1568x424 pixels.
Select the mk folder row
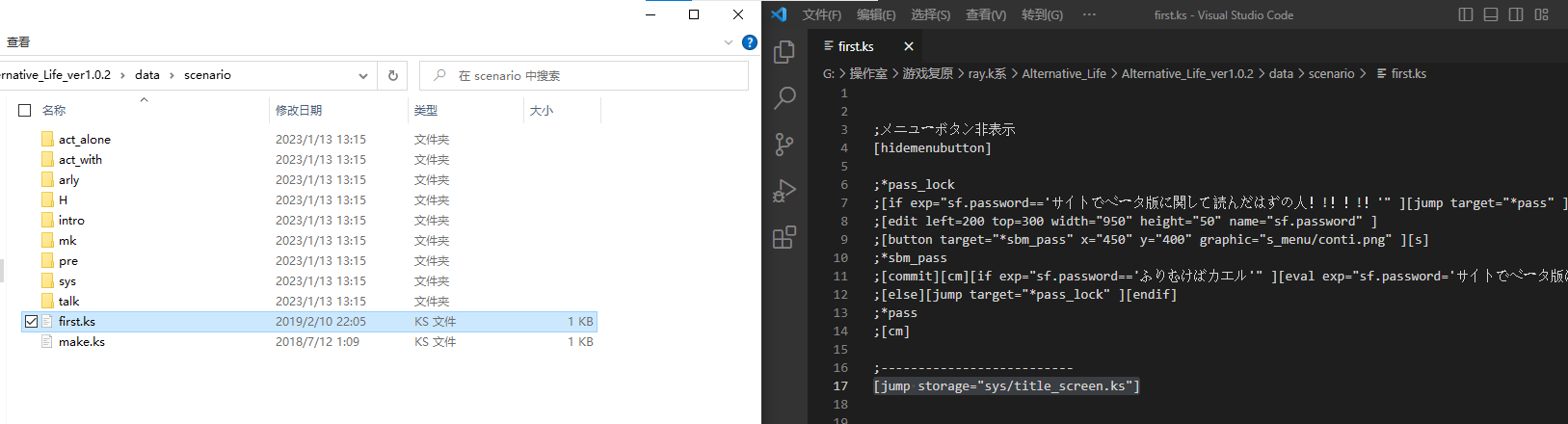[308, 240]
